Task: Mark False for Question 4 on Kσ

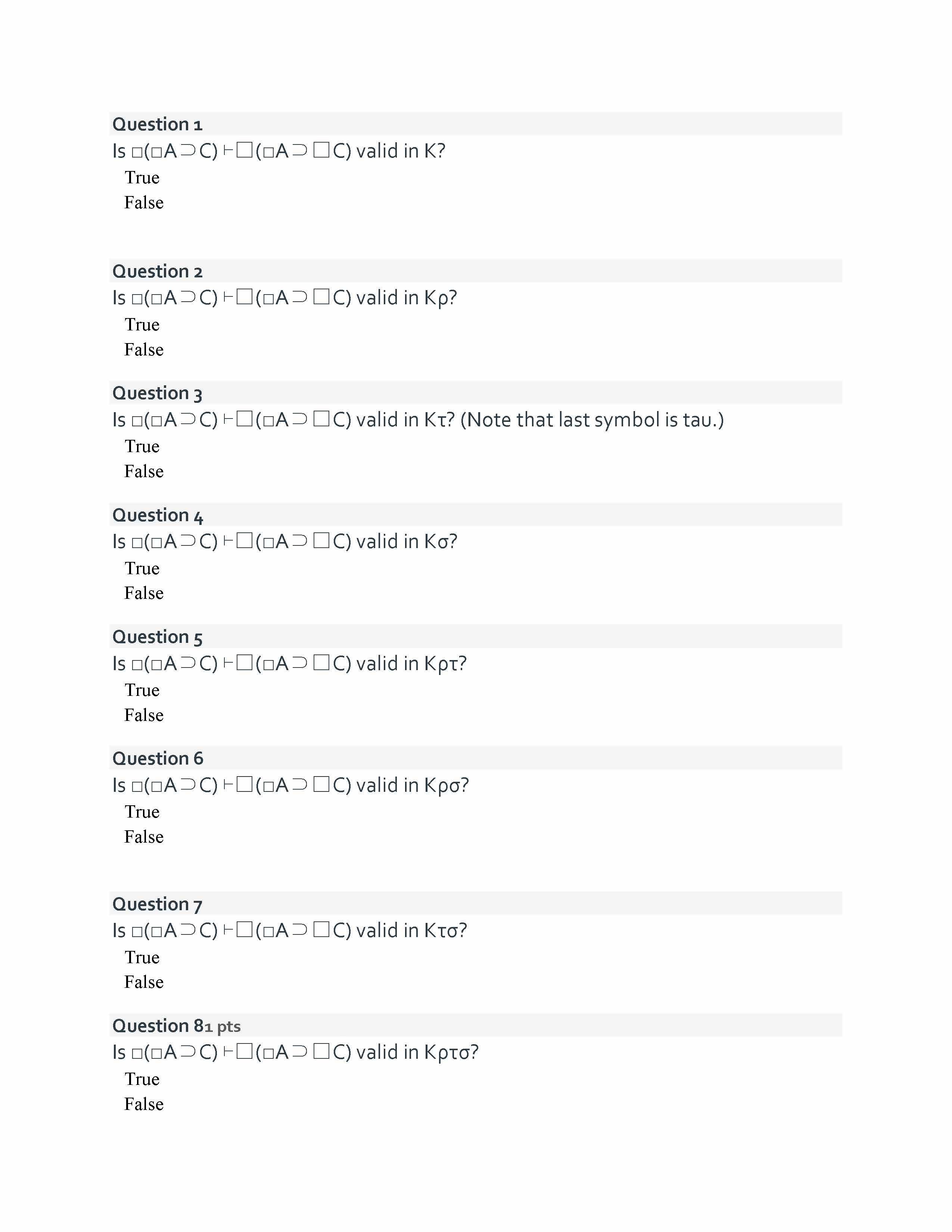Action: tap(144, 594)
